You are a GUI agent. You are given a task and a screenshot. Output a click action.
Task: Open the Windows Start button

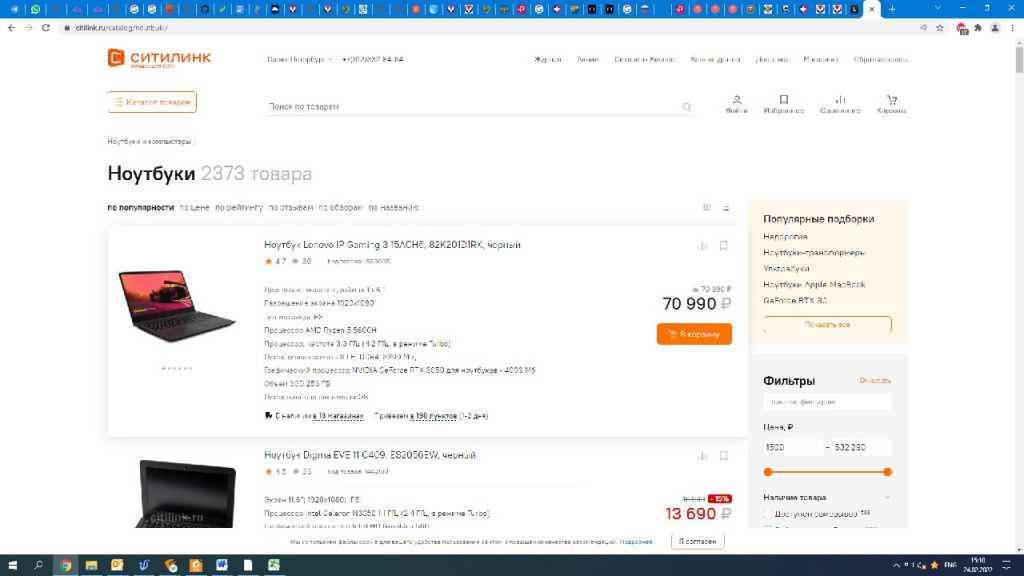(x=12, y=565)
